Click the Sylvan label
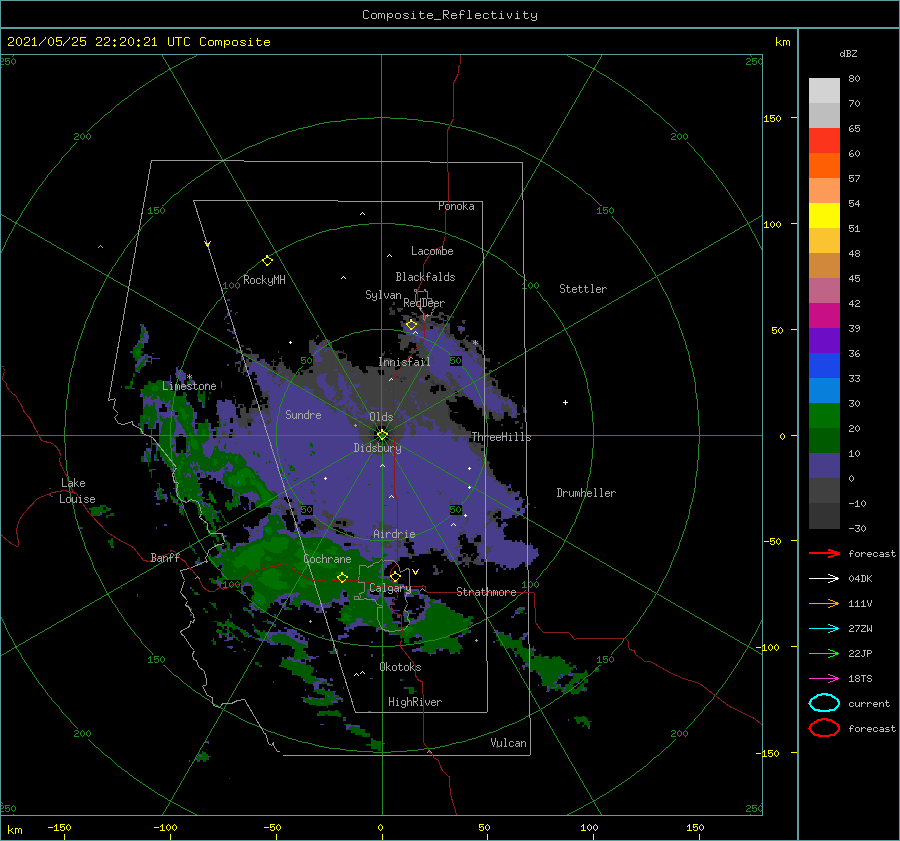The height and width of the screenshot is (841, 900). click(383, 295)
